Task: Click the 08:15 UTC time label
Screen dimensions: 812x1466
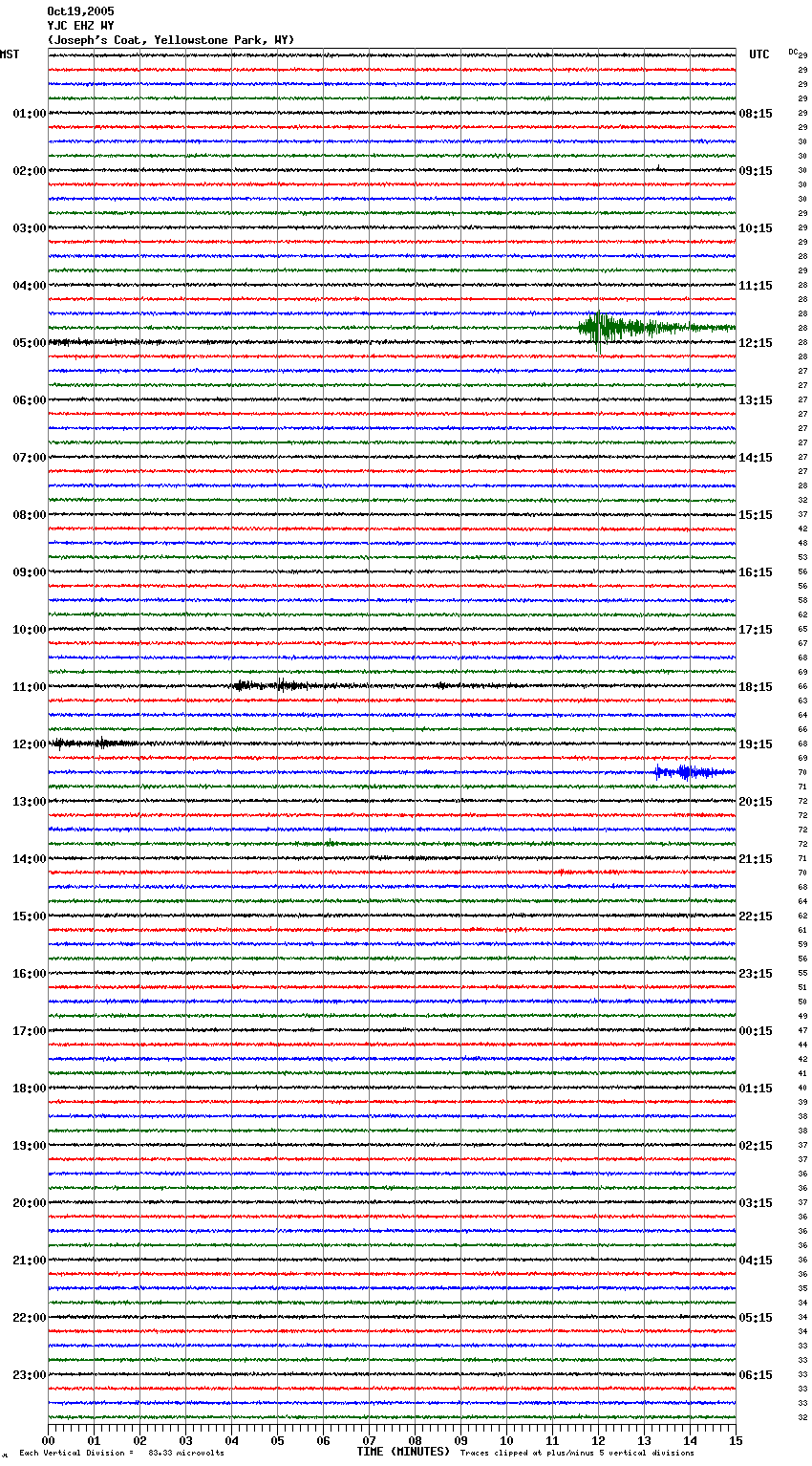Action: 756,114
